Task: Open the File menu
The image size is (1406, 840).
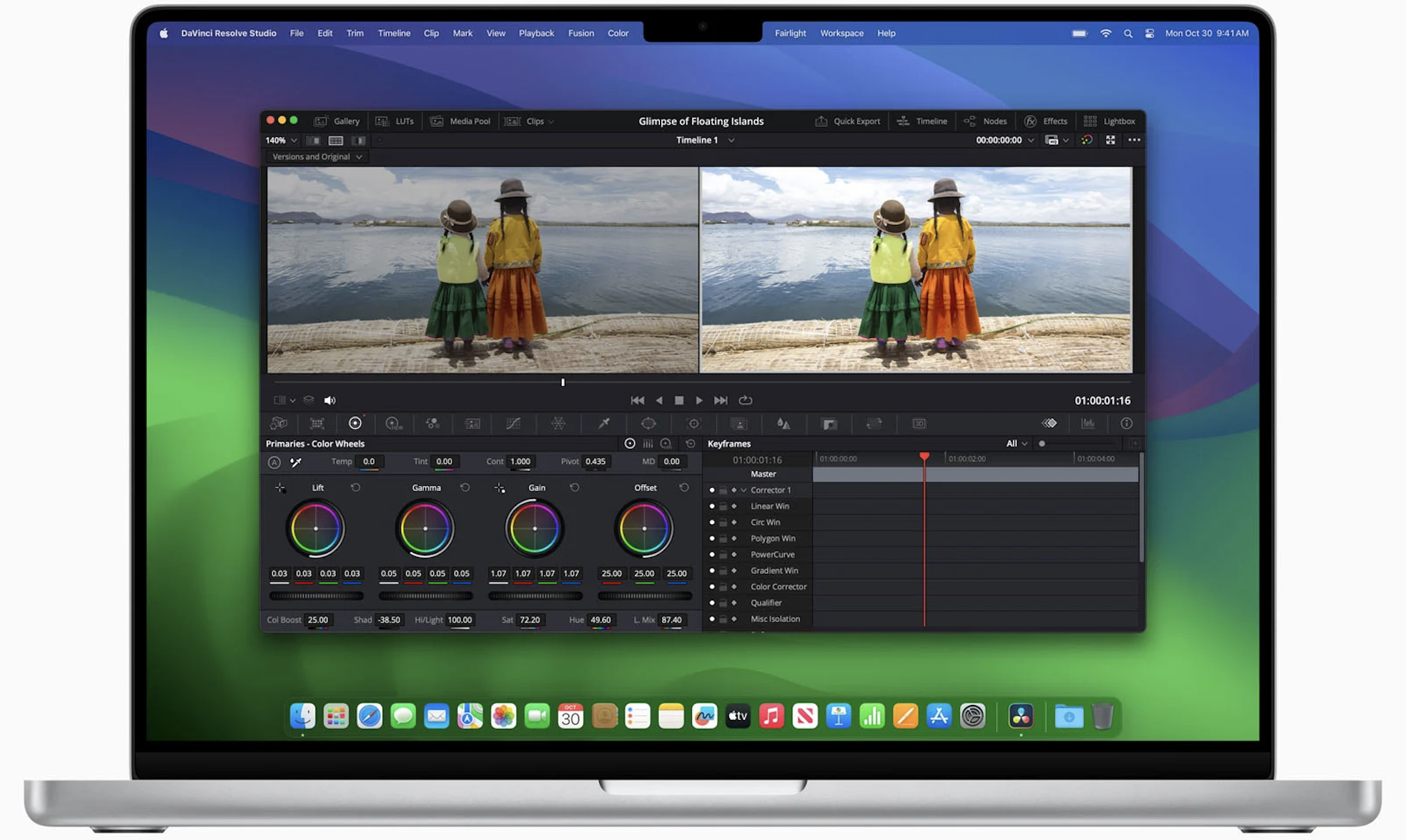Action: (x=297, y=33)
